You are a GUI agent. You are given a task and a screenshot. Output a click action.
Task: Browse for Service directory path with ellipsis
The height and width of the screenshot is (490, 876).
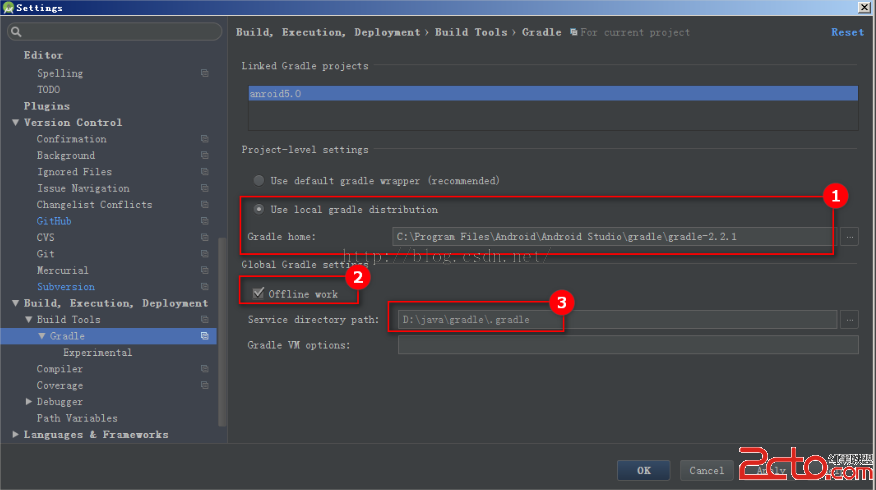(x=849, y=320)
